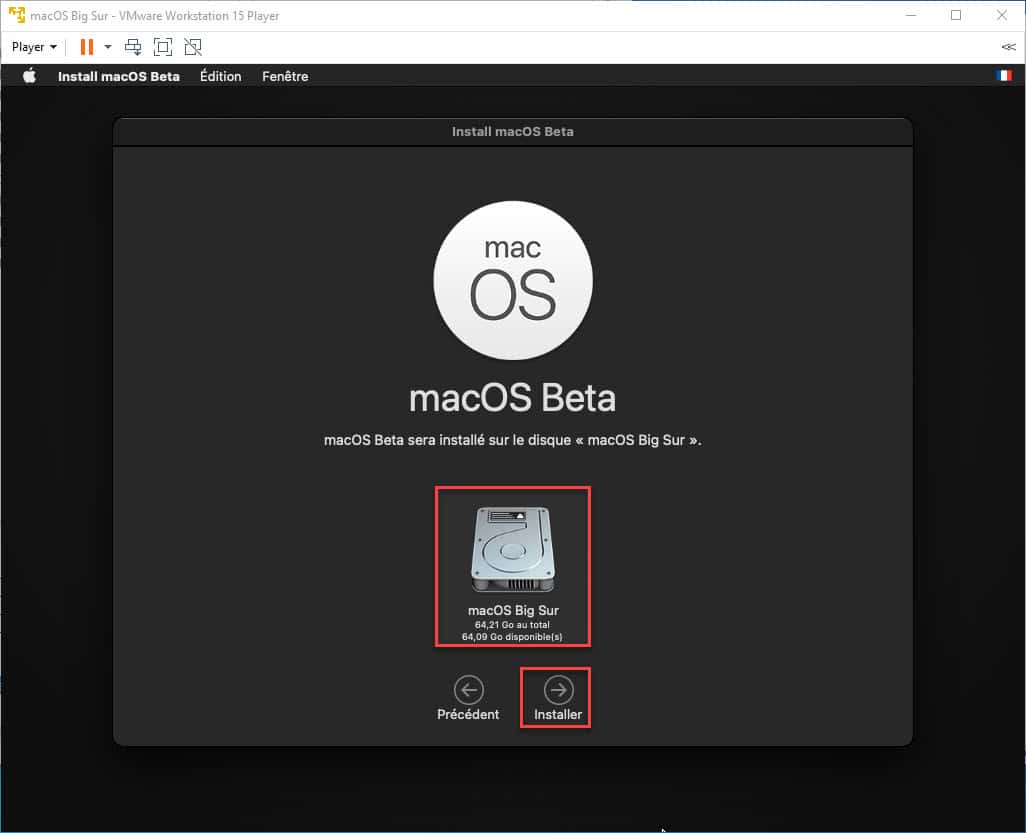Open the Fenêtre menu
The width and height of the screenshot is (1026, 833).
[285, 76]
